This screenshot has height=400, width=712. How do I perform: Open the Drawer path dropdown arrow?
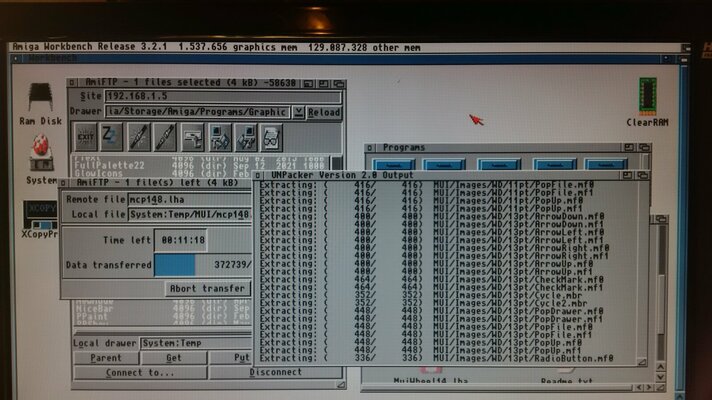(x=297, y=113)
